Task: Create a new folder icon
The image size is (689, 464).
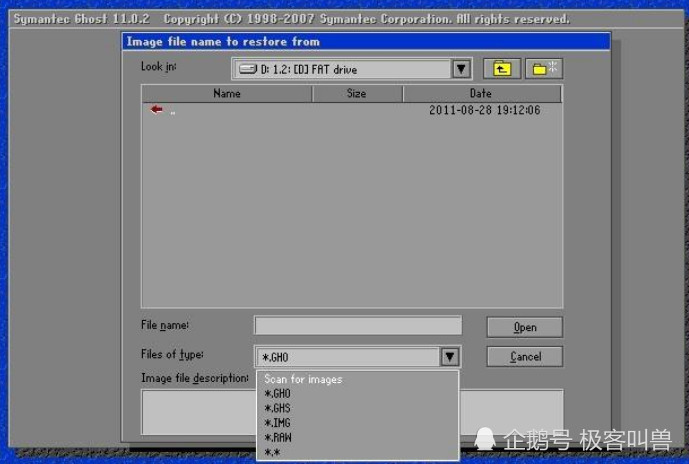Action: point(544,69)
